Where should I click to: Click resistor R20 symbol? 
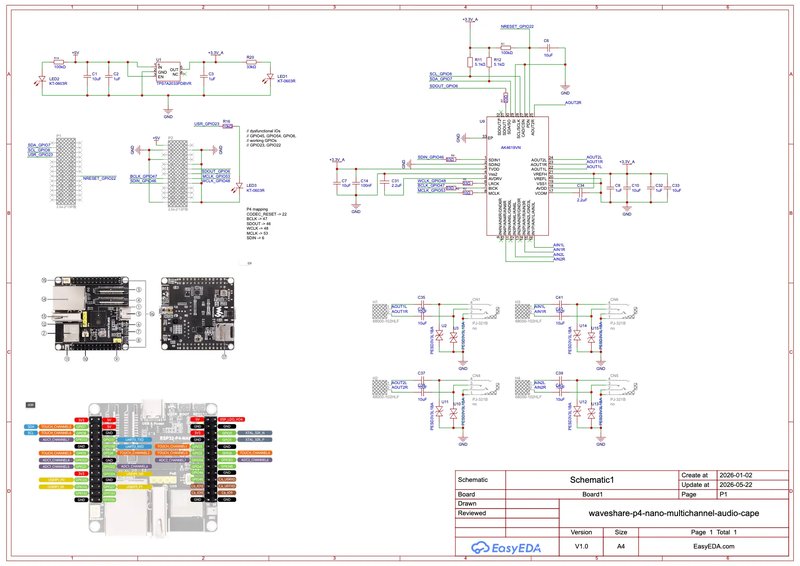(252, 62)
